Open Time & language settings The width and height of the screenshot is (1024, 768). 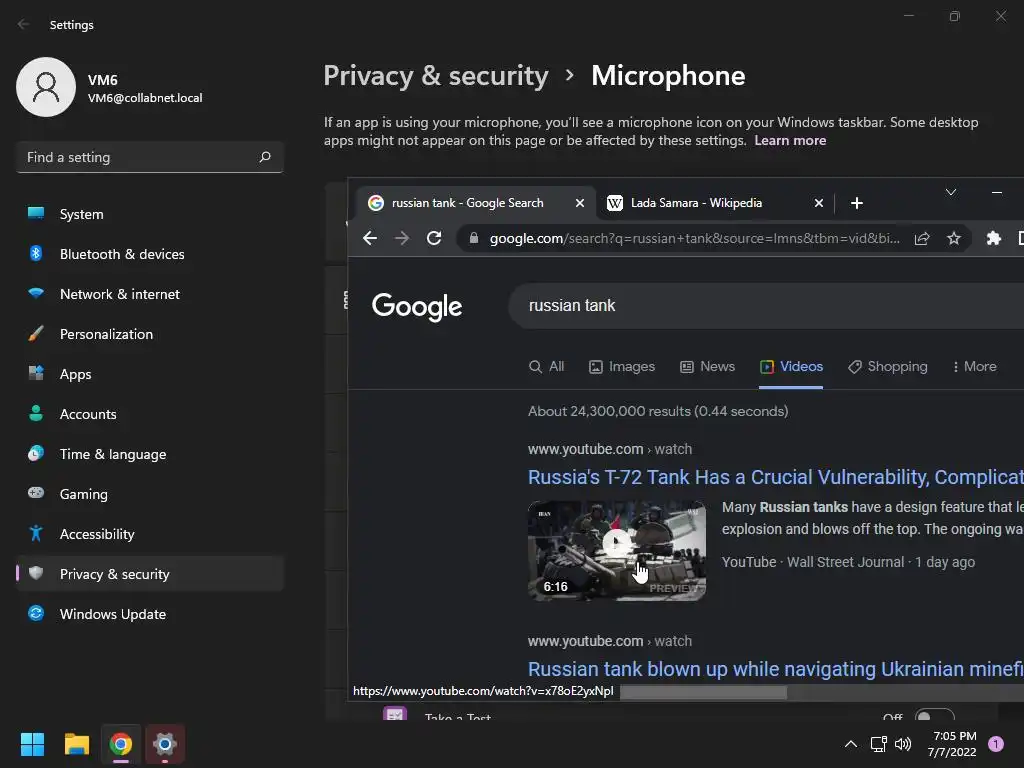pos(150,454)
